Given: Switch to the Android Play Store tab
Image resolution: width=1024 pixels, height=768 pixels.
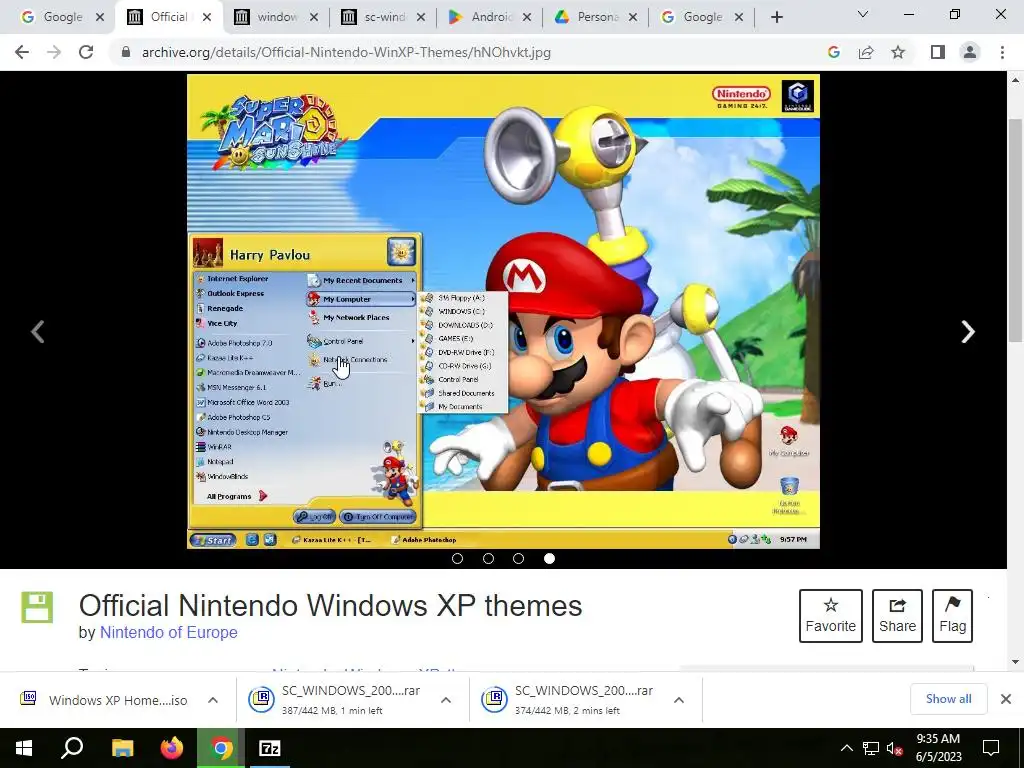Looking at the screenshot, I should click(490, 17).
